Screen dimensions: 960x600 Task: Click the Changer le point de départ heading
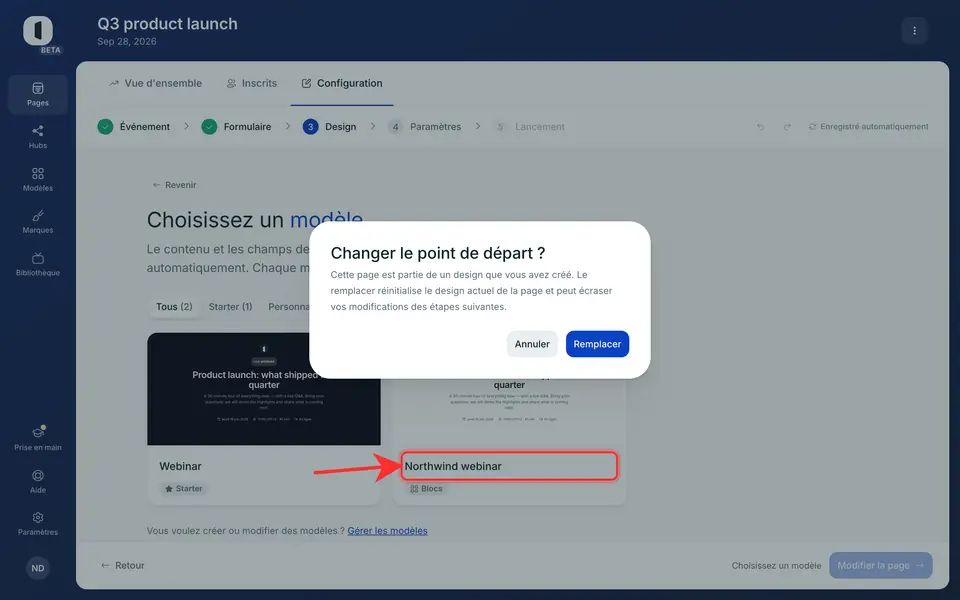[438, 253]
